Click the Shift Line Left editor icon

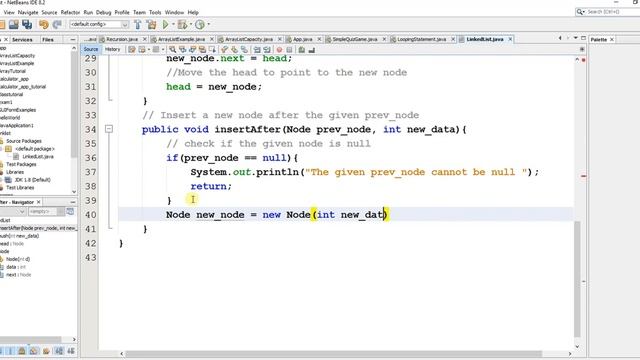(x=257, y=49)
